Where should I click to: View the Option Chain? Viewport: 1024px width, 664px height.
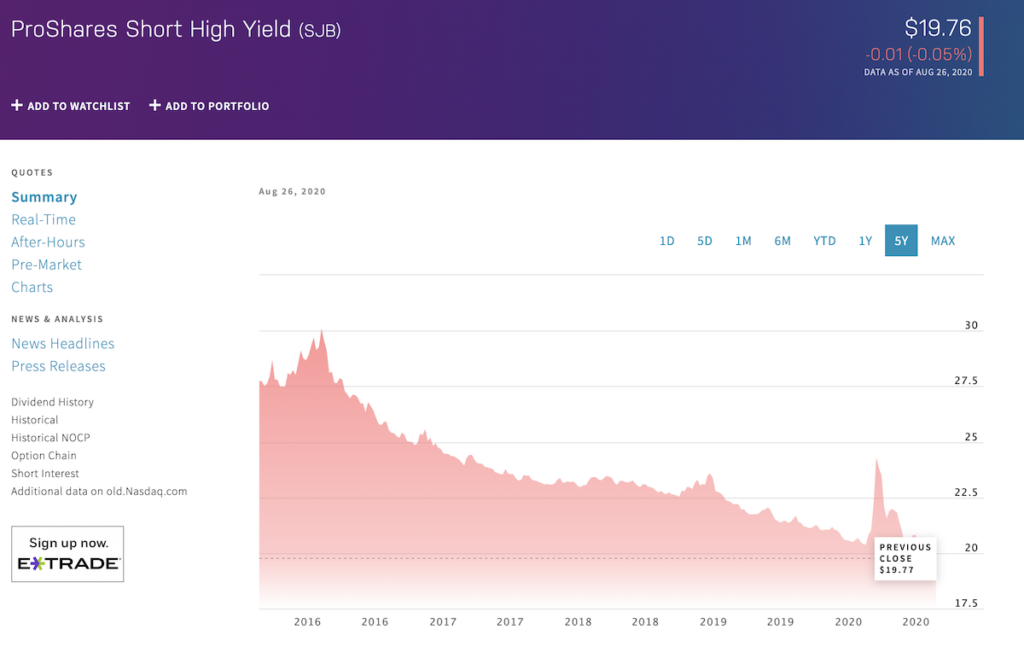click(x=44, y=456)
